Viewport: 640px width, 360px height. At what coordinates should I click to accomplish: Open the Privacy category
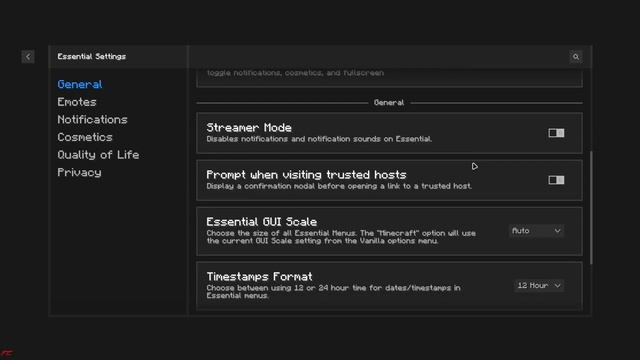[x=79, y=173]
